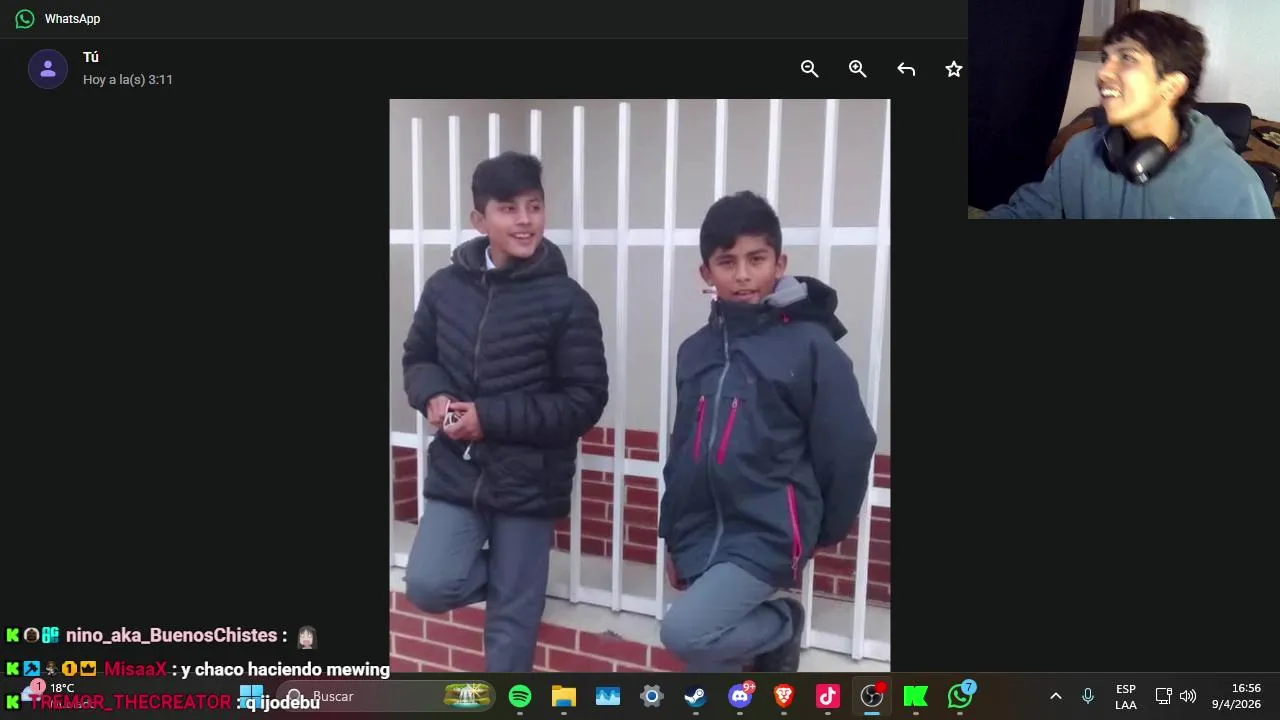Open ESP LAA language switcher
The image size is (1280, 720).
[1126, 697]
